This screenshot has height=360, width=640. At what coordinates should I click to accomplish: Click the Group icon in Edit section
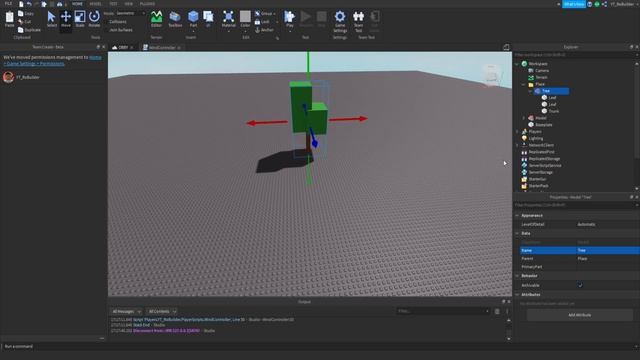(258, 13)
